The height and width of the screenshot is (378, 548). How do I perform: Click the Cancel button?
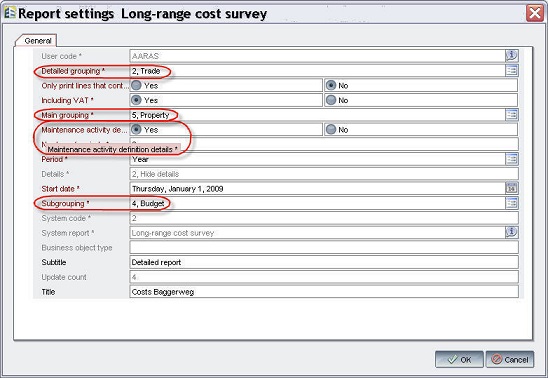tap(510, 359)
